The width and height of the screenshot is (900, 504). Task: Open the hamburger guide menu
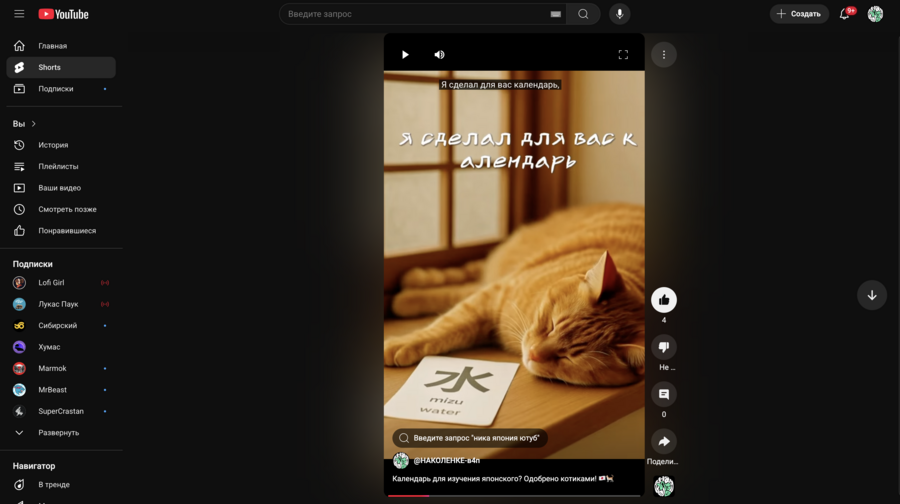[x=19, y=14]
